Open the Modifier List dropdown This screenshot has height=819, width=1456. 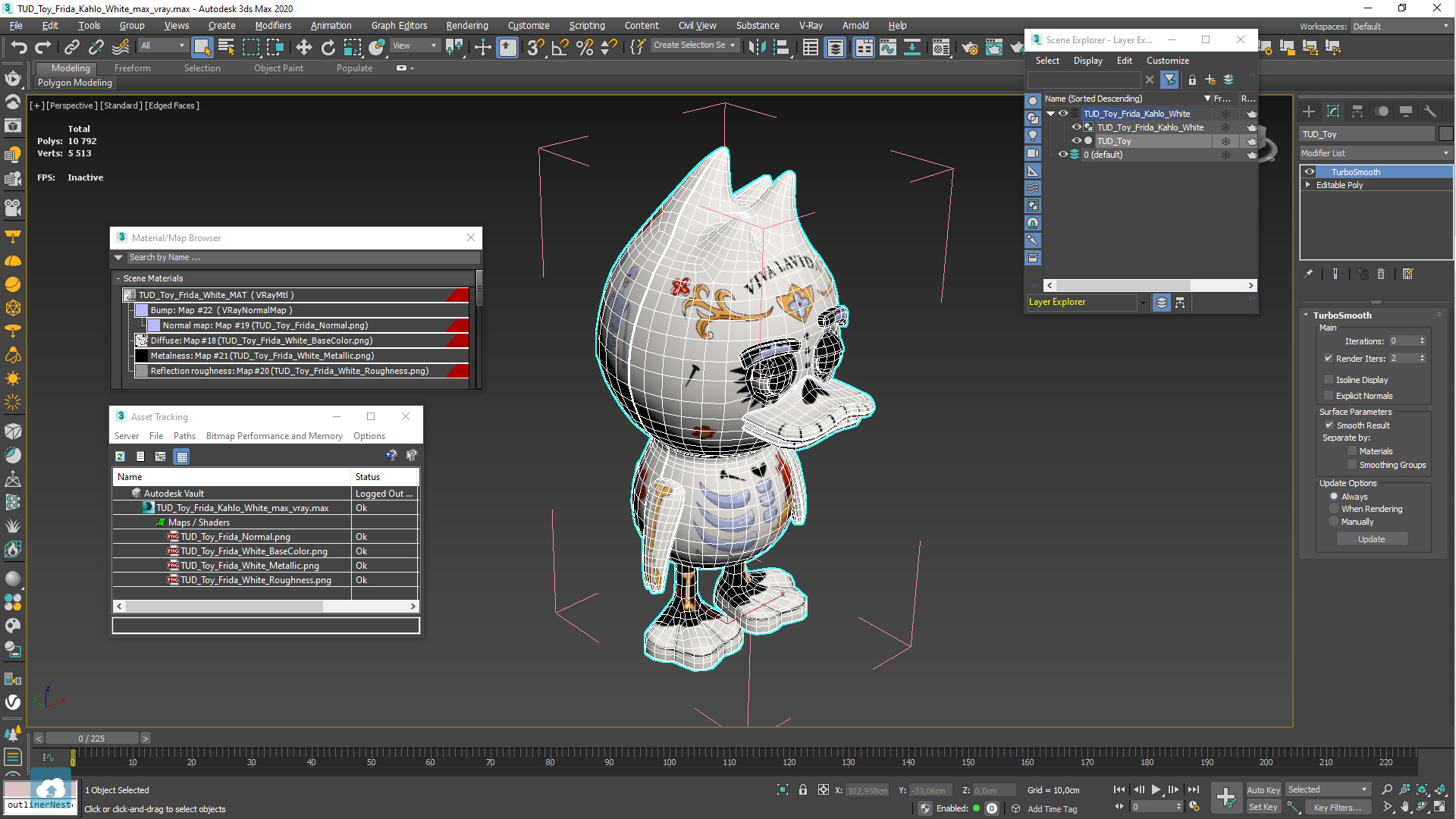point(1375,153)
